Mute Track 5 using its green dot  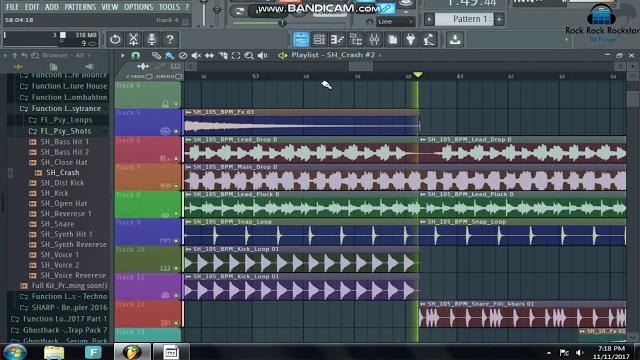[176, 131]
